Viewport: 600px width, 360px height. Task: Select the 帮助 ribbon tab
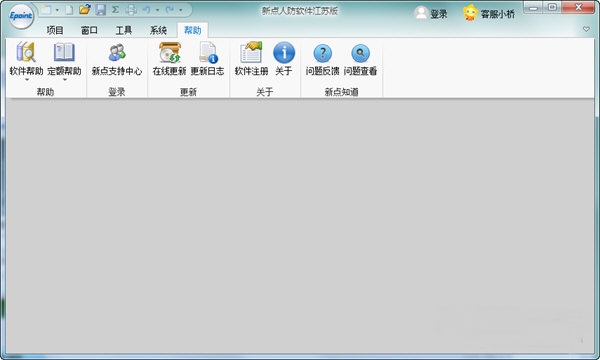[x=192, y=30]
